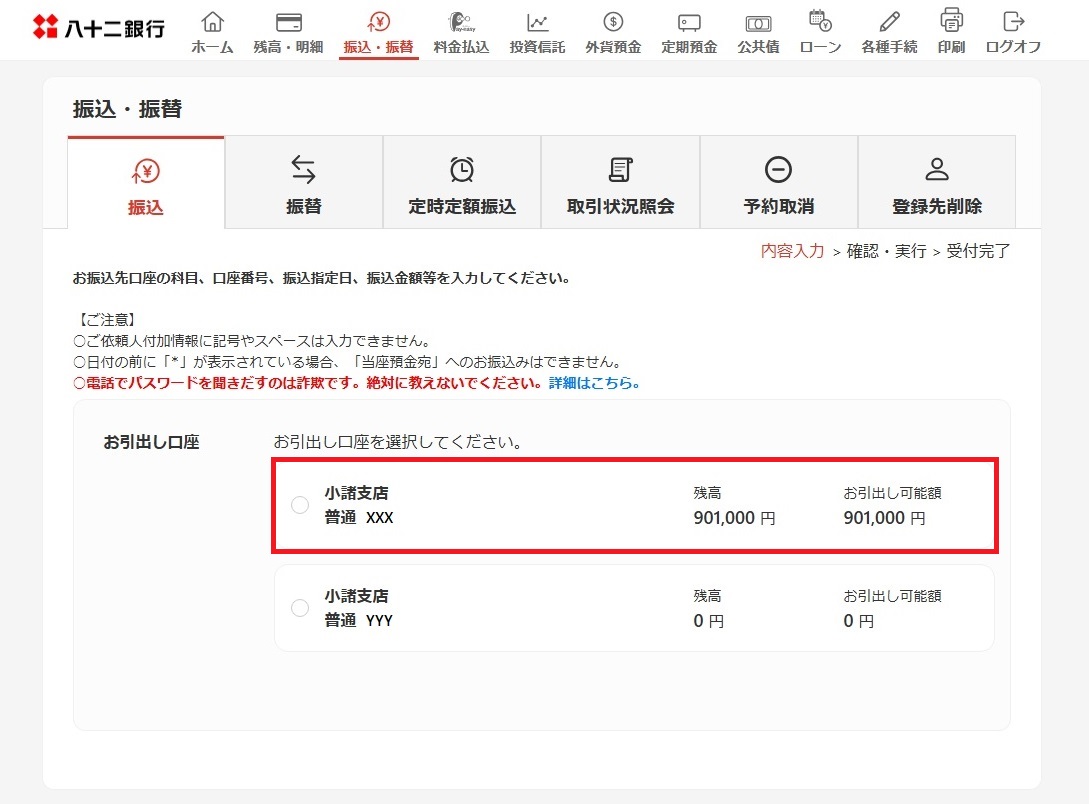Open the 取引状況照会 tab
Screen dimensions: 1089x804
pyautogui.click(x=620, y=183)
